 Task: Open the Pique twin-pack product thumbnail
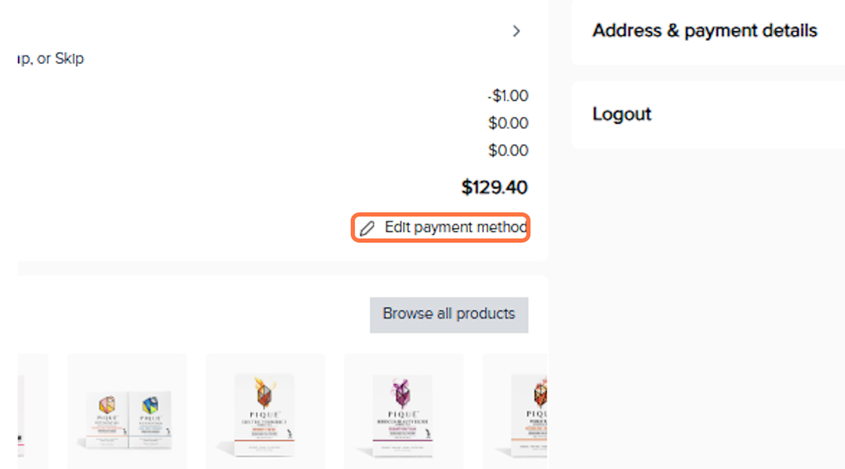(x=127, y=411)
